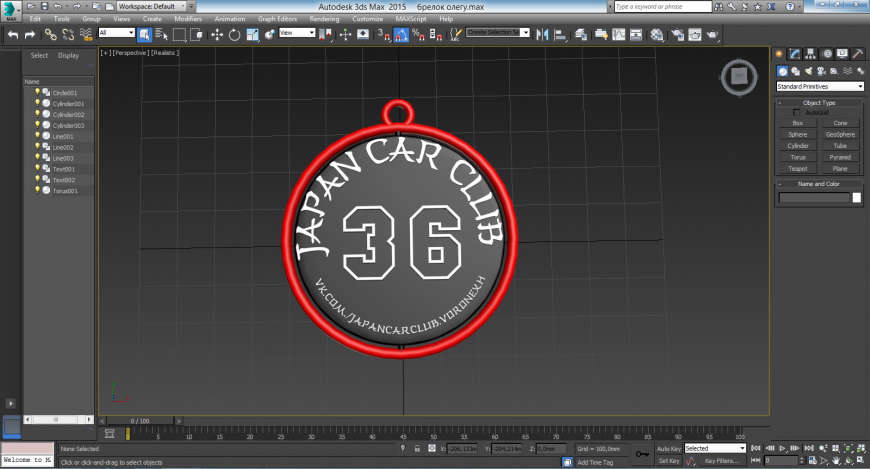This screenshot has height=469, width=870.
Task: Open the Material Editor
Action: 657,34
